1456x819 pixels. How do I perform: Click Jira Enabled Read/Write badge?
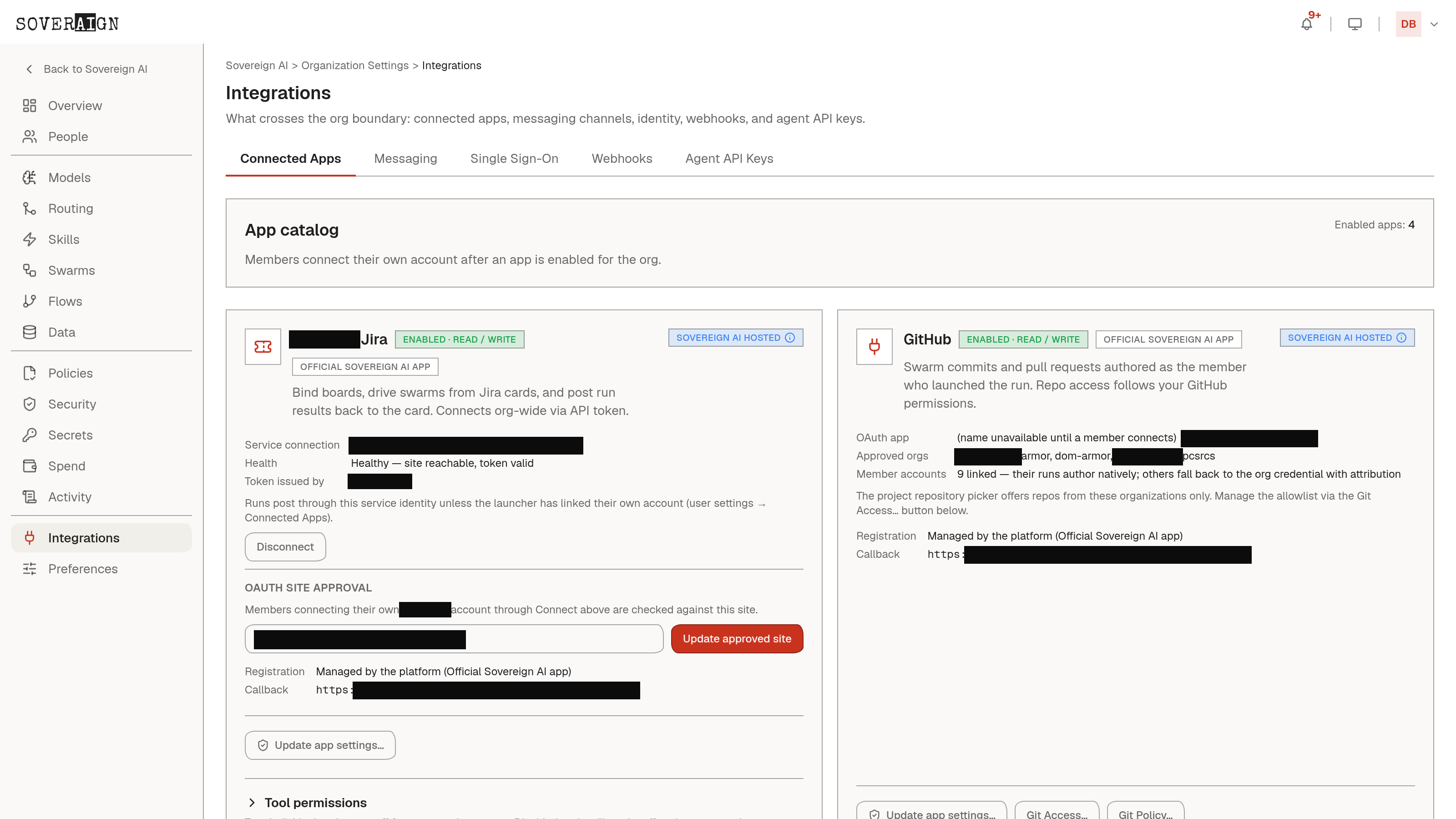(459, 339)
